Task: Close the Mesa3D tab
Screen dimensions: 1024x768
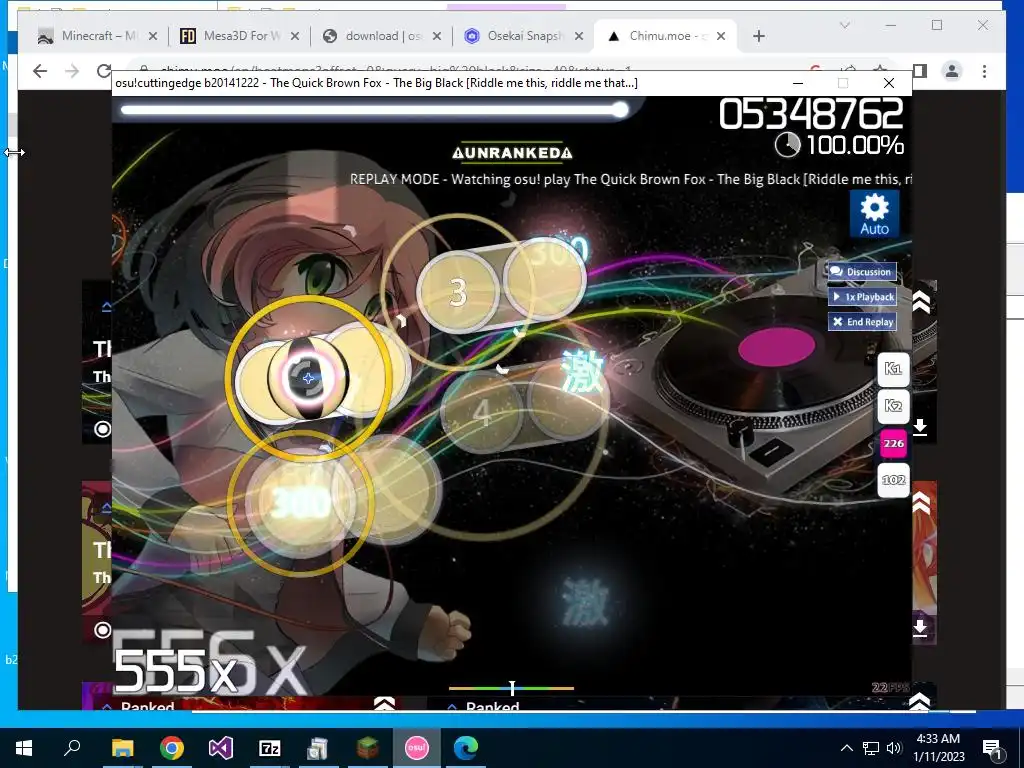Action: coord(295,37)
